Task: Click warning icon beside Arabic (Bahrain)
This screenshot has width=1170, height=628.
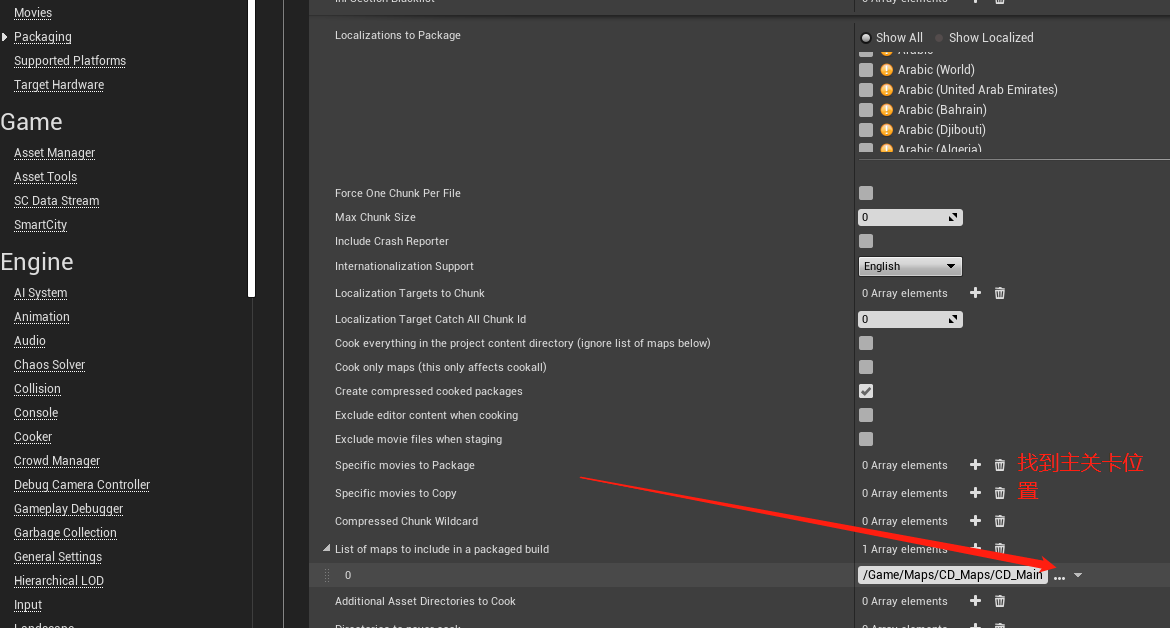Action: coord(886,110)
